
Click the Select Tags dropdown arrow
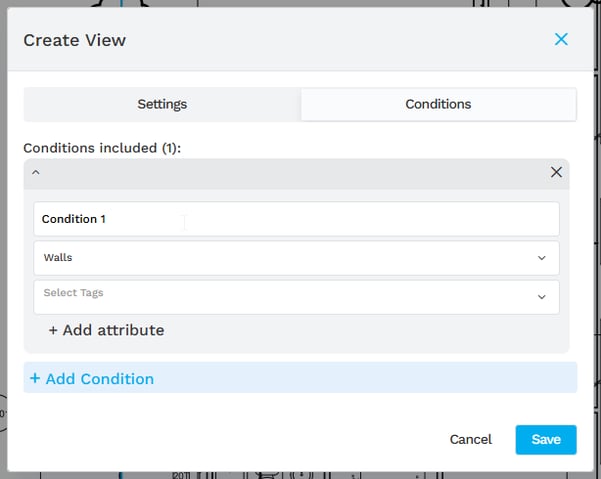541,297
